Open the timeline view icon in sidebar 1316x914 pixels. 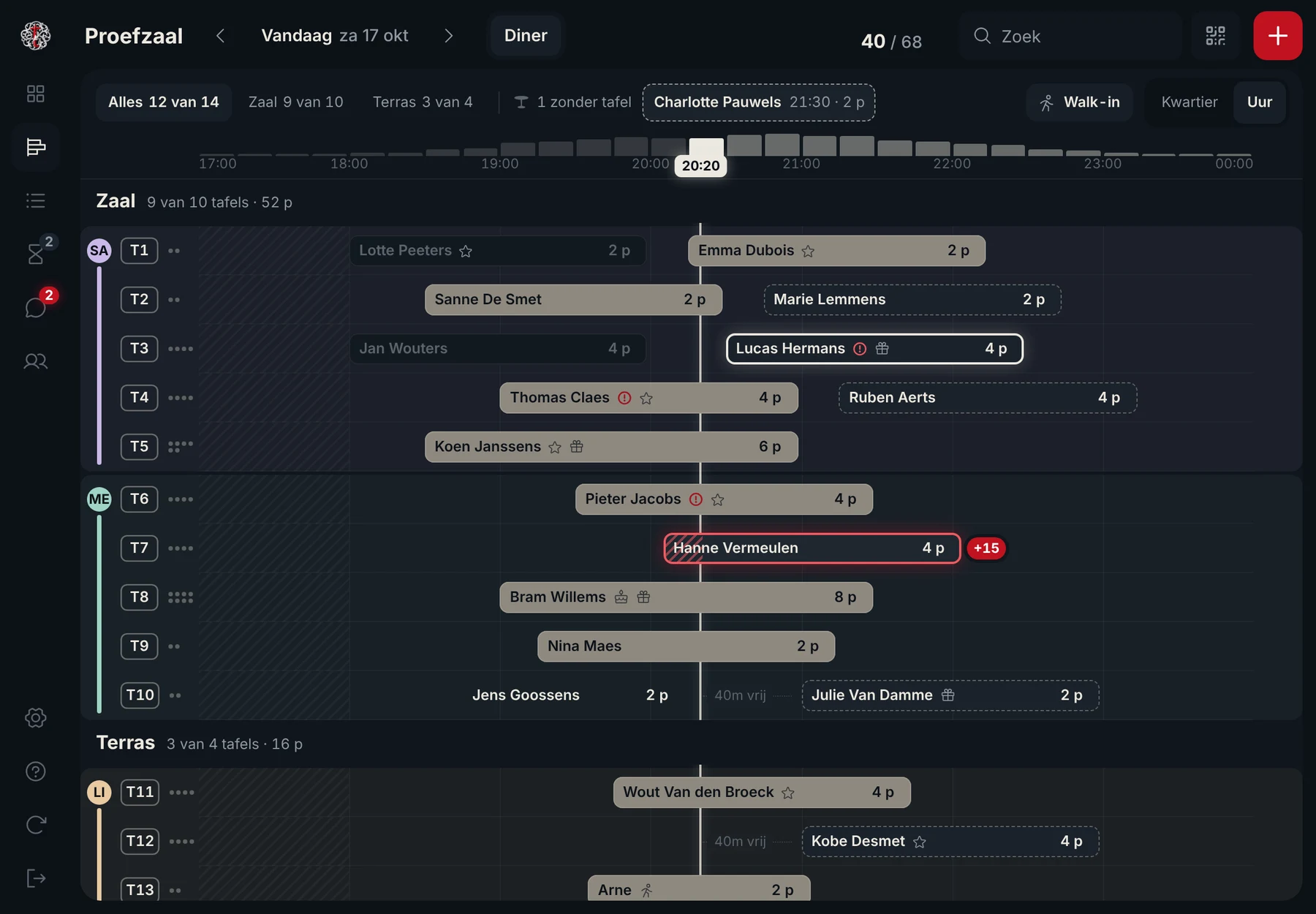coord(35,147)
